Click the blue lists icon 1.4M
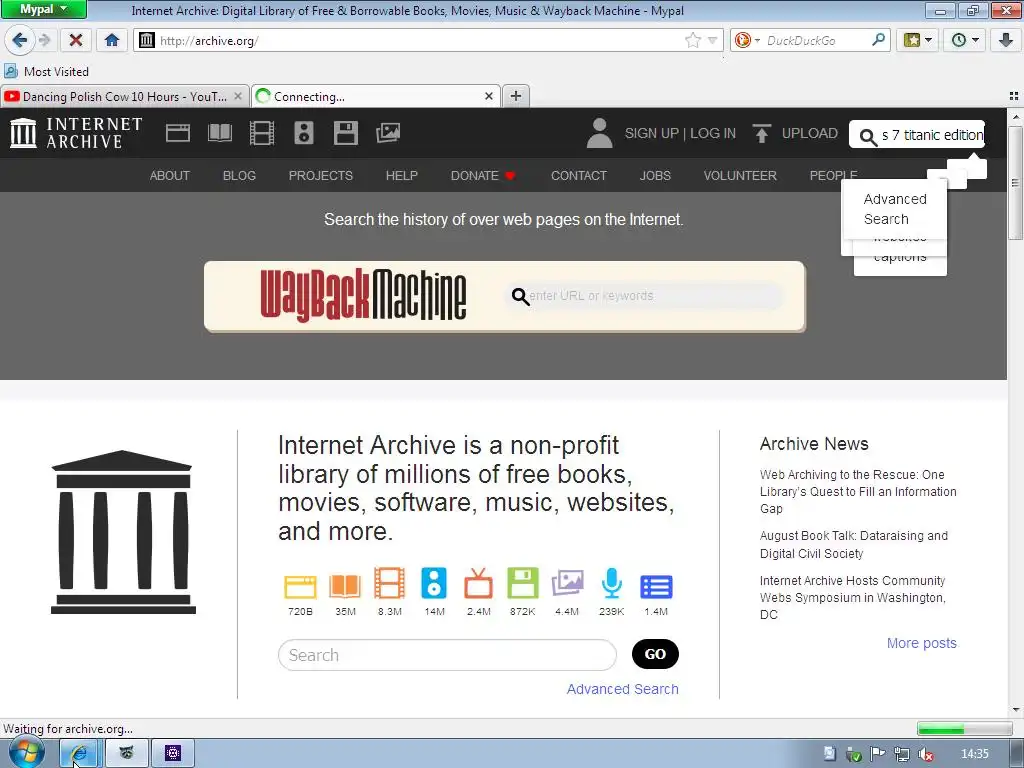This screenshot has width=1024, height=768. [656, 587]
